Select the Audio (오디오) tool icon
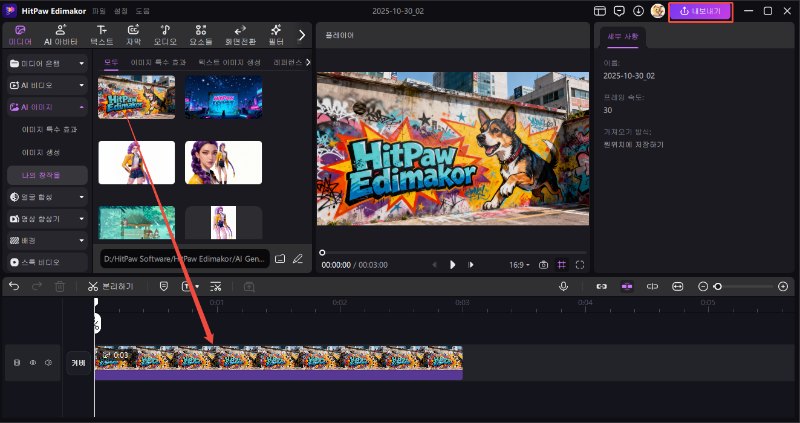This screenshot has height=423, width=800. pos(164,35)
